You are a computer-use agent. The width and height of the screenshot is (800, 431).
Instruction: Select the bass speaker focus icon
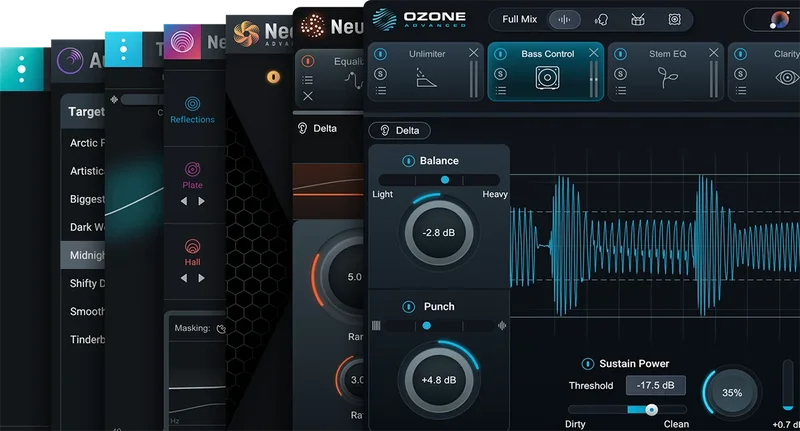pyautogui.click(x=674, y=20)
